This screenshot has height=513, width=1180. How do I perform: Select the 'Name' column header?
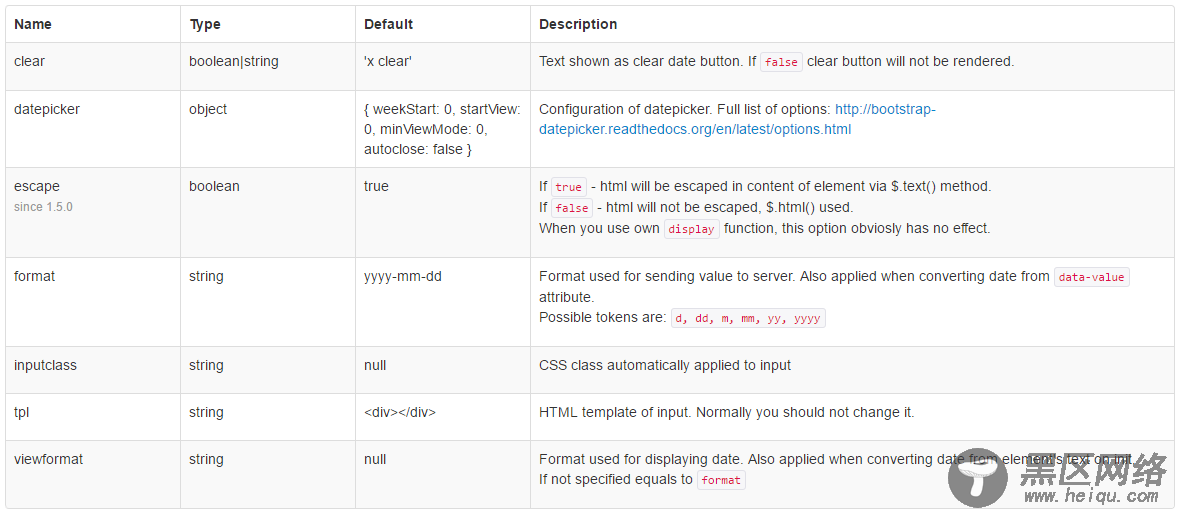click(33, 24)
